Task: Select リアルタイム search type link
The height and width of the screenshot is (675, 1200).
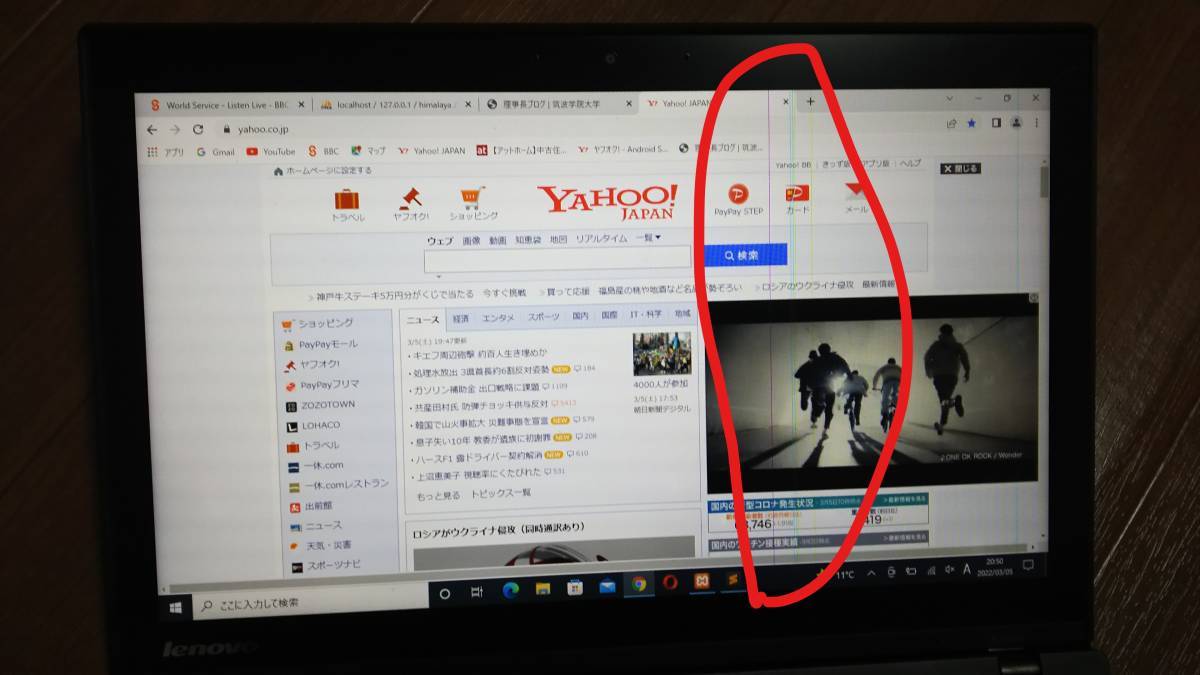Action: click(x=601, y=239)
